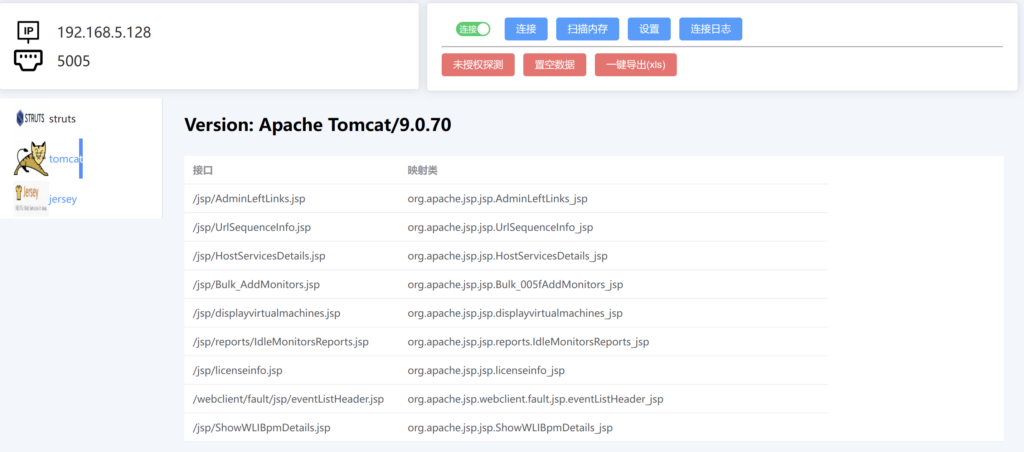The image size is (1024, 452).
Task: Click the Tomcat cat logo
Action: coord(31,159)
